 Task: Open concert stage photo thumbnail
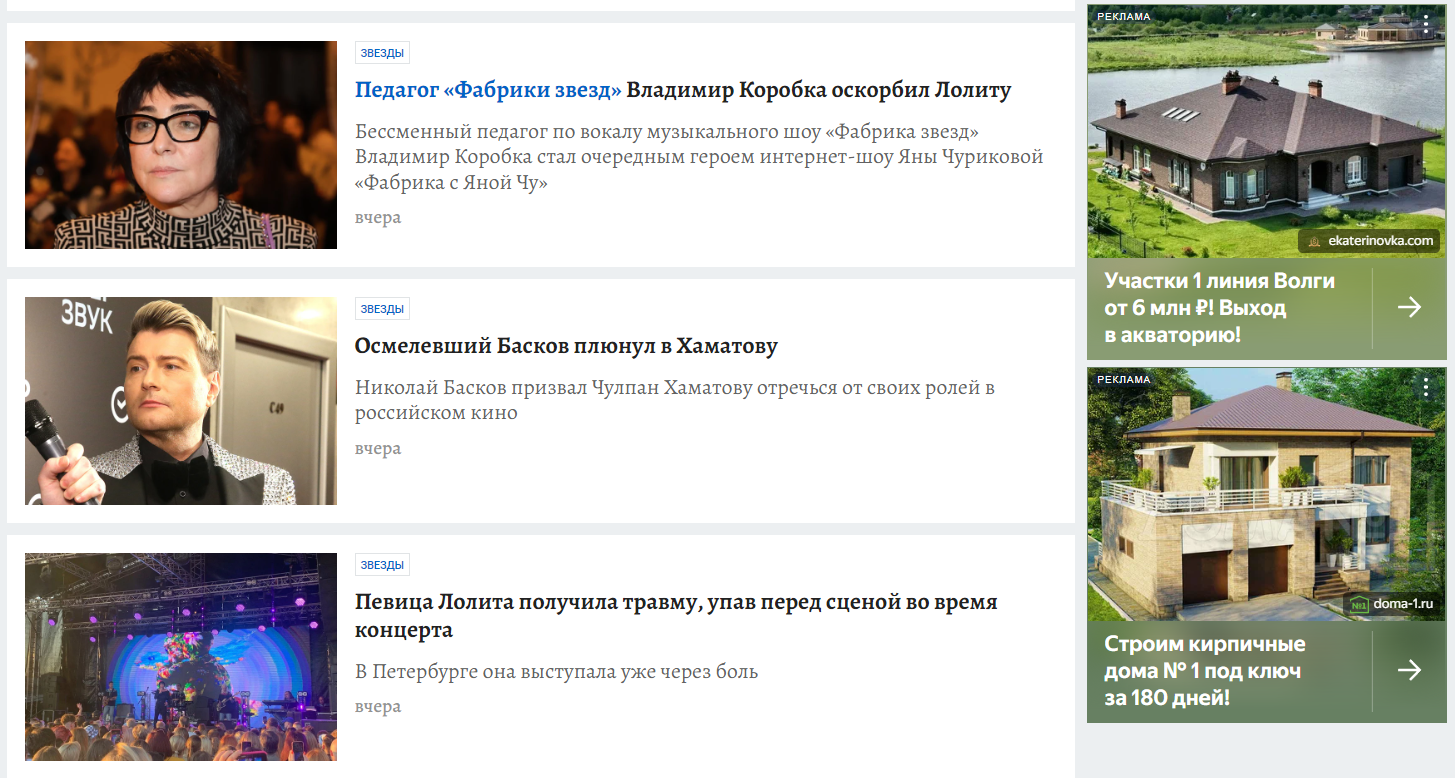pyautogui.click(x=181, y=657)
